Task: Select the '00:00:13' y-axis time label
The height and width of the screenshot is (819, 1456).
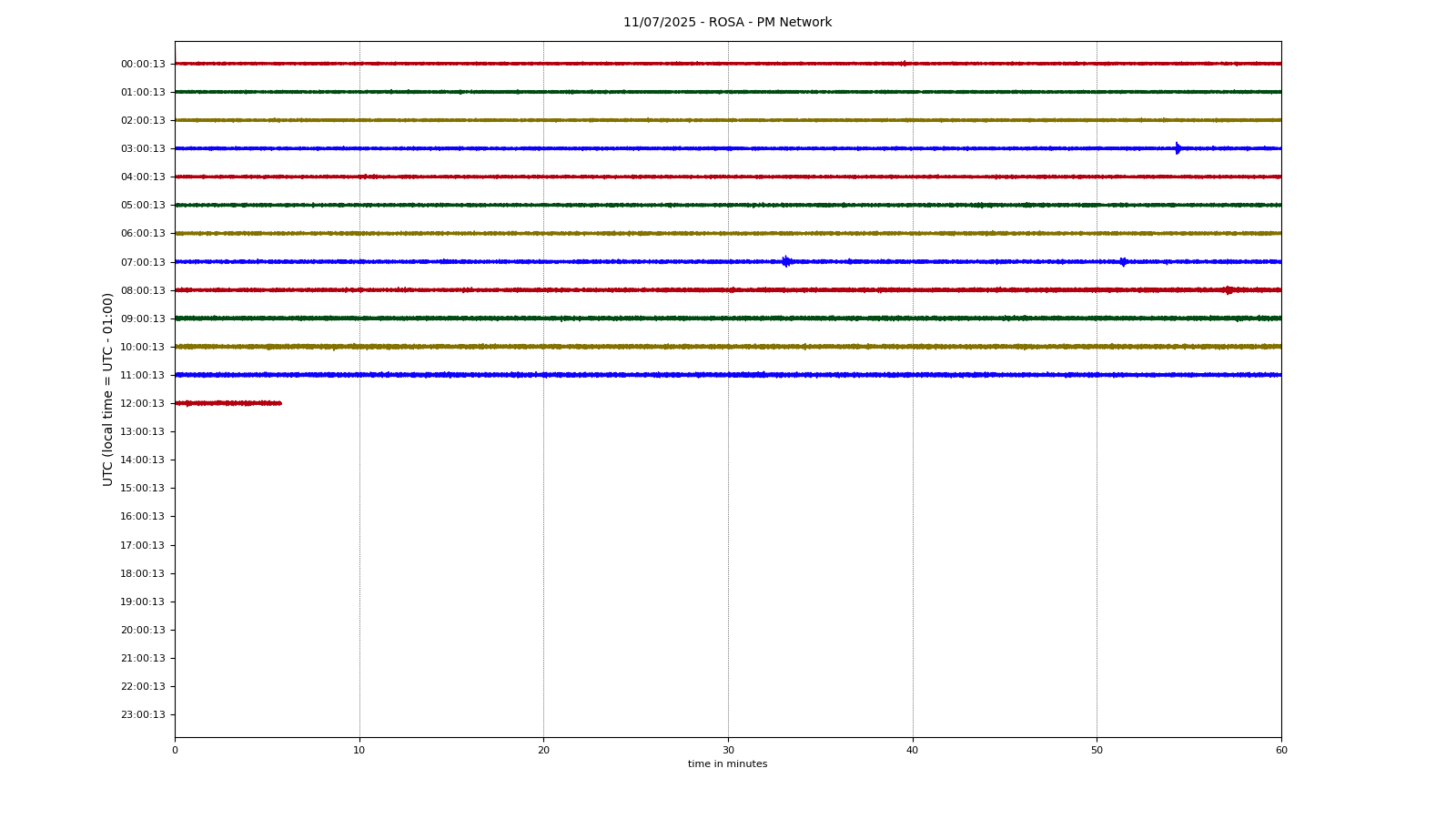Action: (143, 64)
